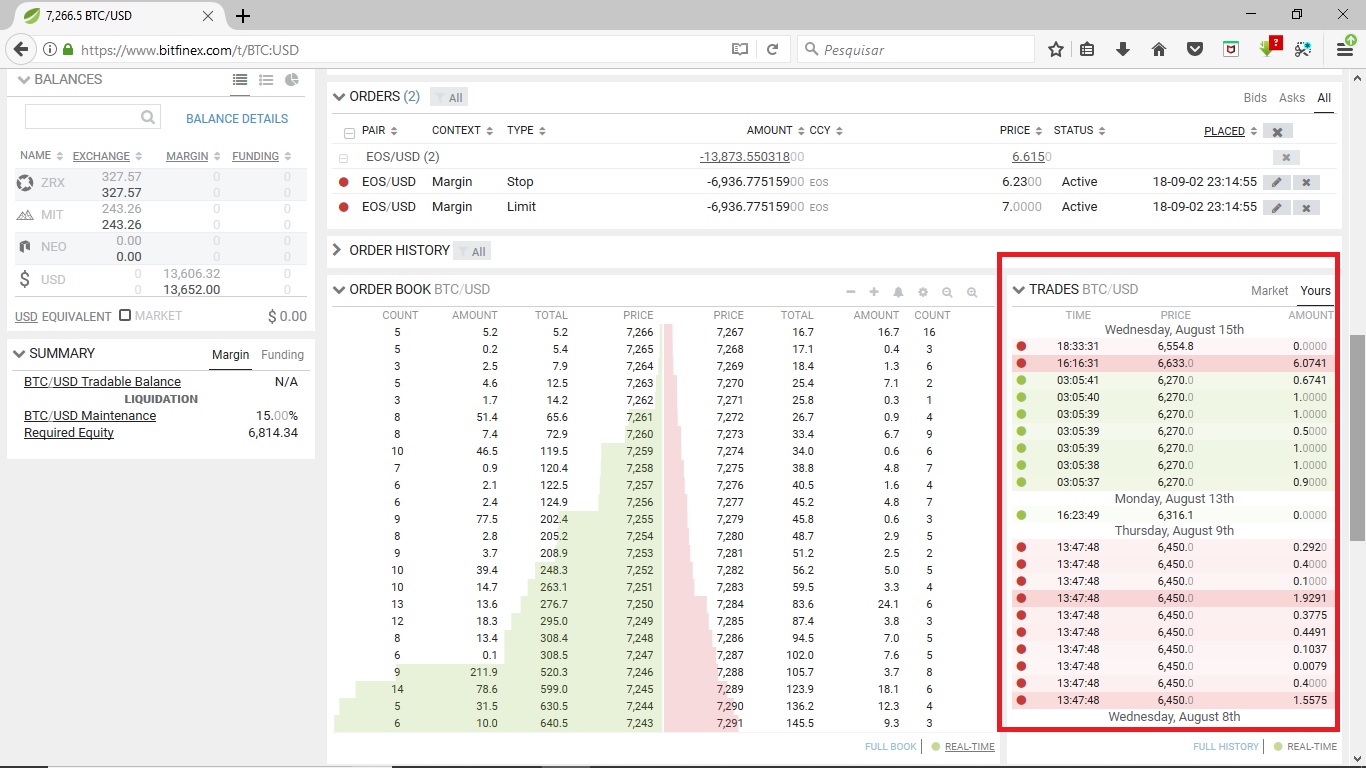Cancel all orders using header X button

(1277, 131)
